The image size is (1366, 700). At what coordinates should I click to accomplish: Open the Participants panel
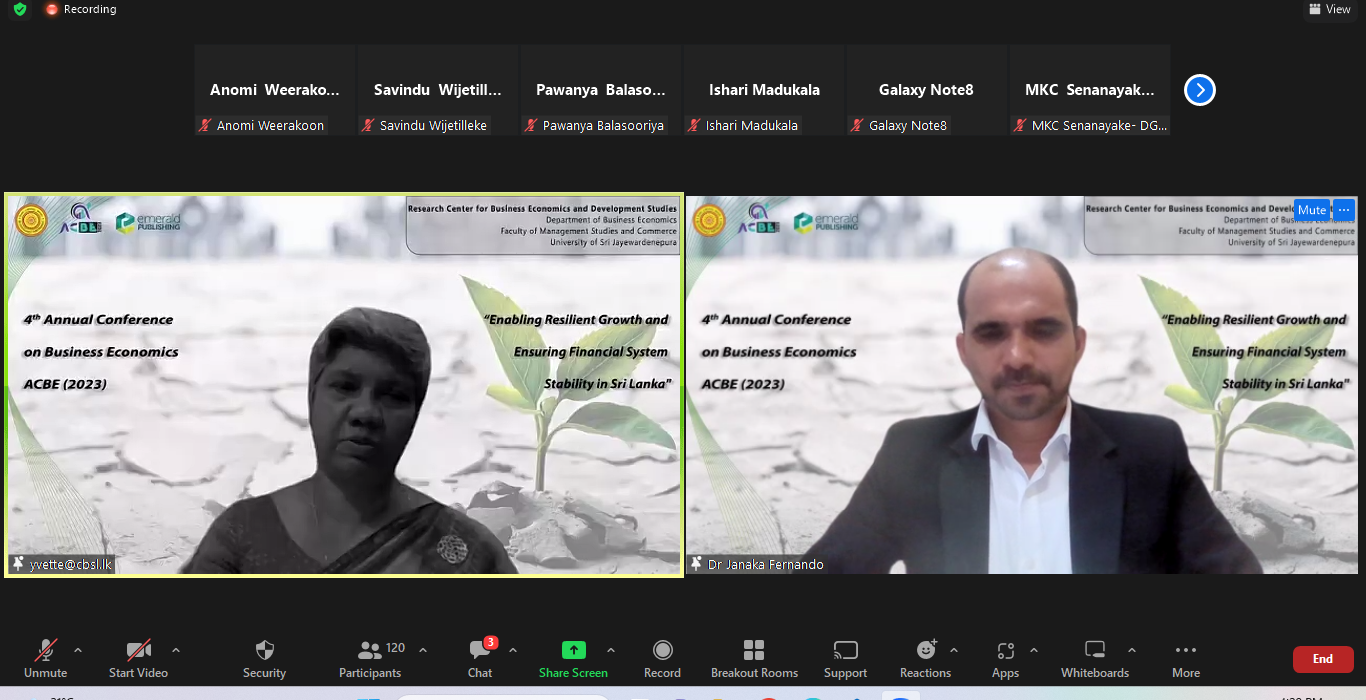370,659
